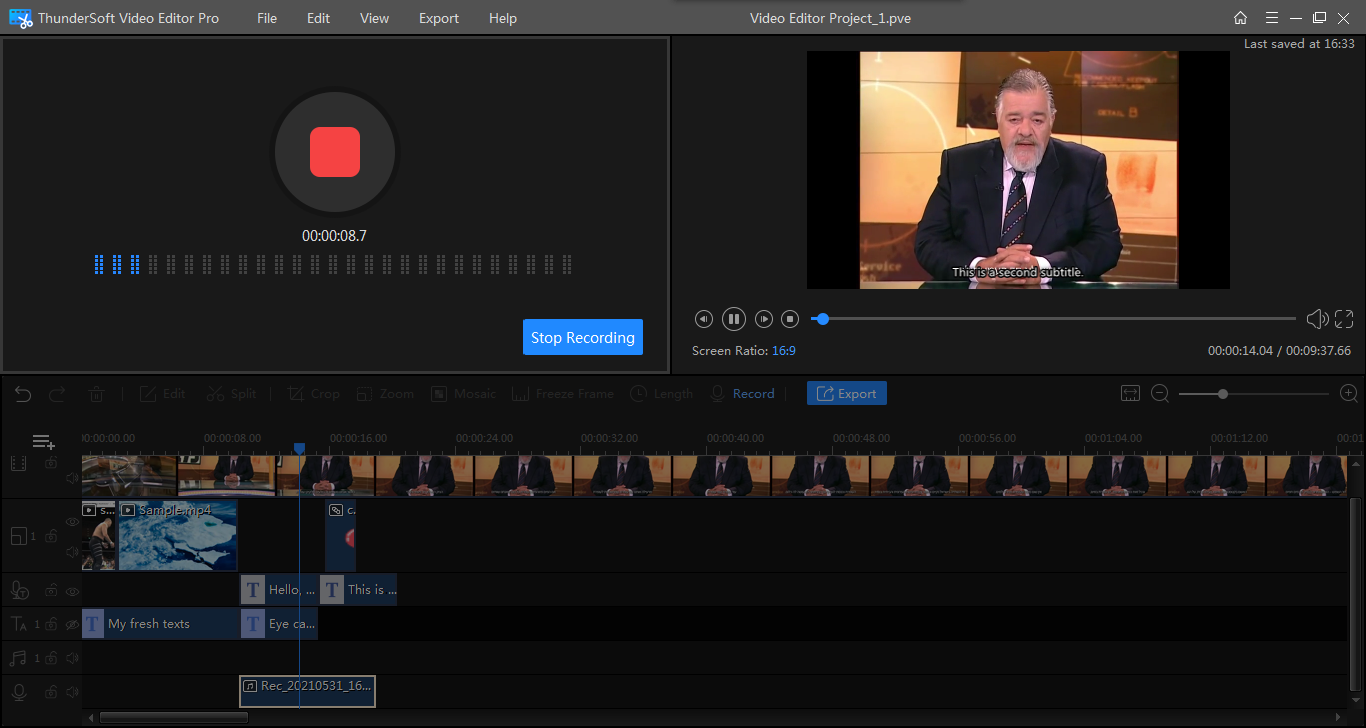Step to the next frame
The image size is (1366, 728).
(x=763, y=319)
